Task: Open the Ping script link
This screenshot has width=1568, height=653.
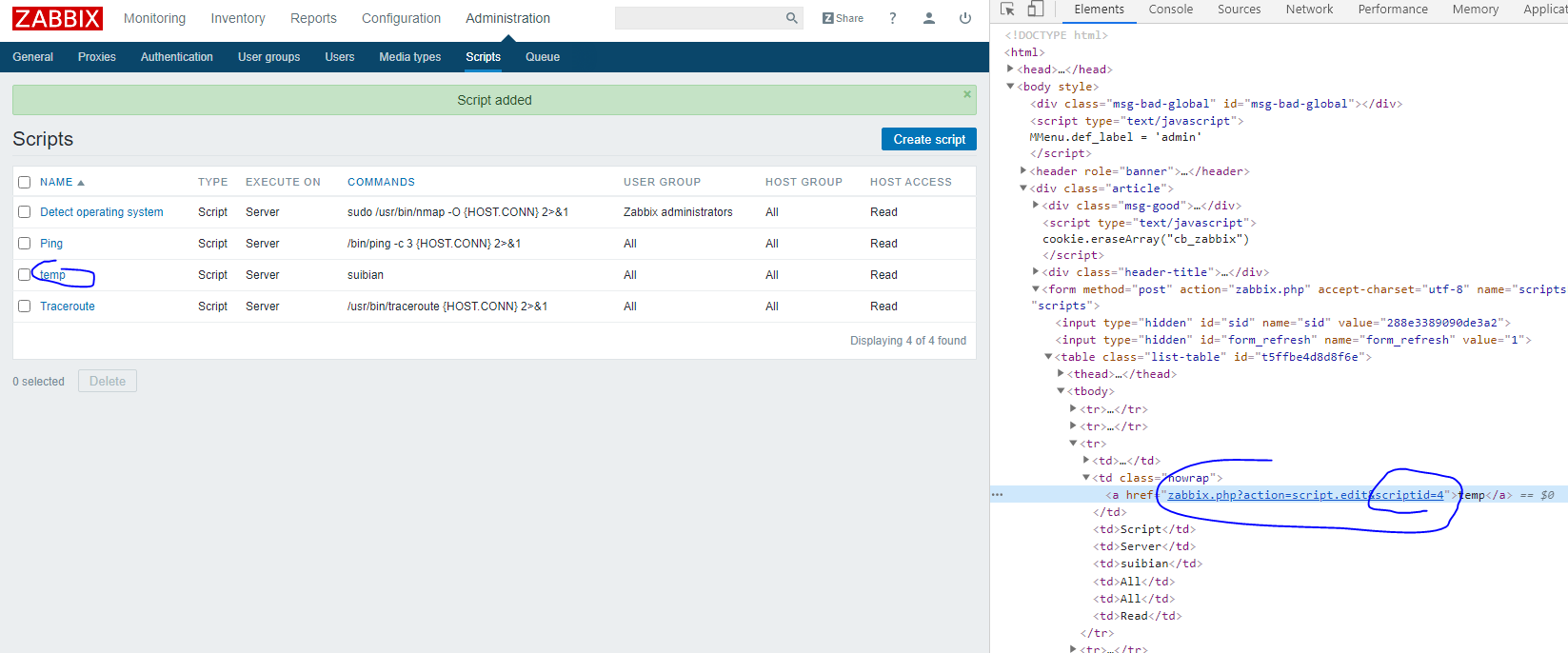Action: 51,244
